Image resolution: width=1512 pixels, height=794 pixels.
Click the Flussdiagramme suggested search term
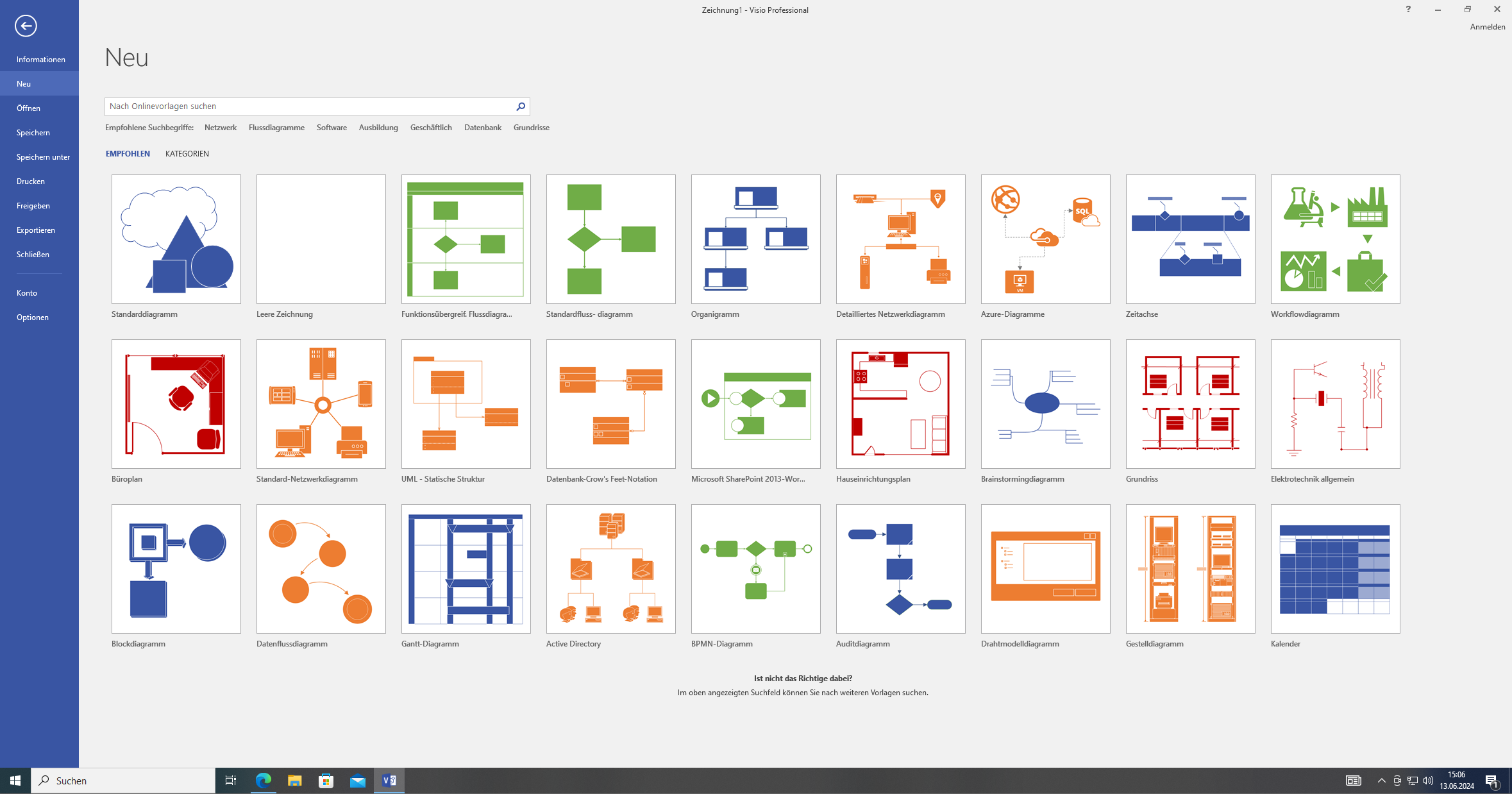coord(276,128)
